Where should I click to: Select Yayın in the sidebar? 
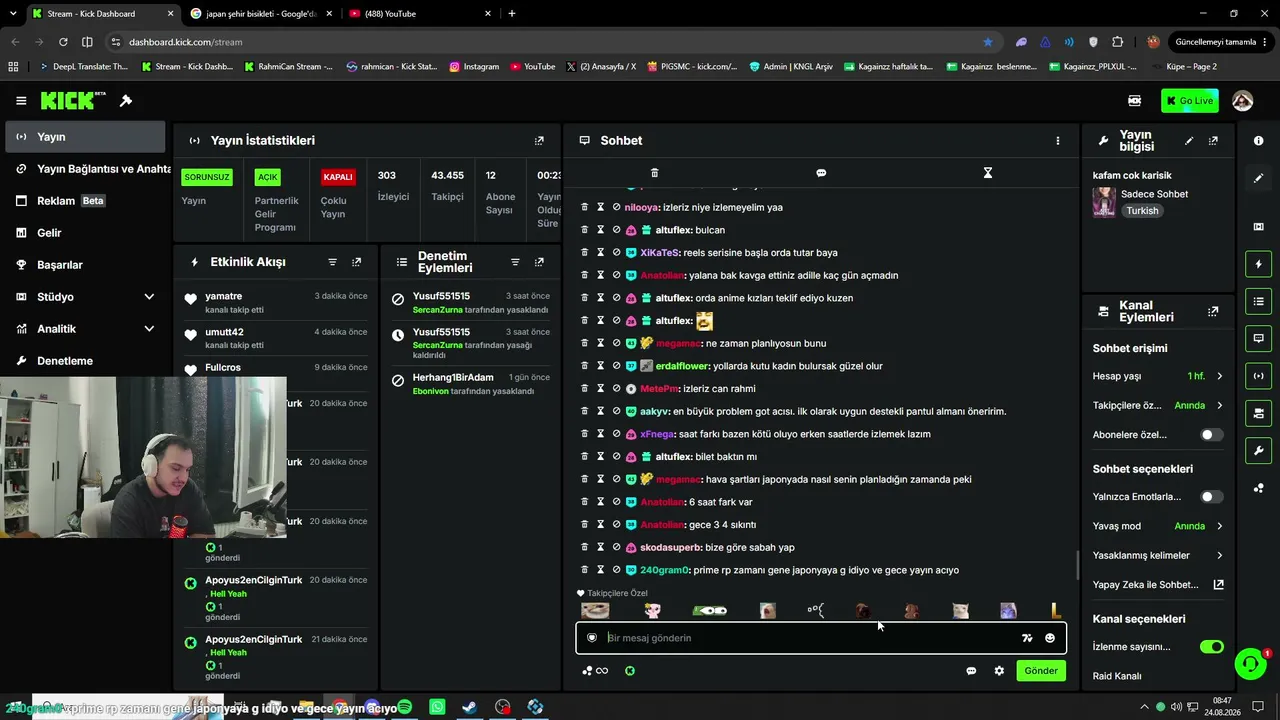point(84,137)
